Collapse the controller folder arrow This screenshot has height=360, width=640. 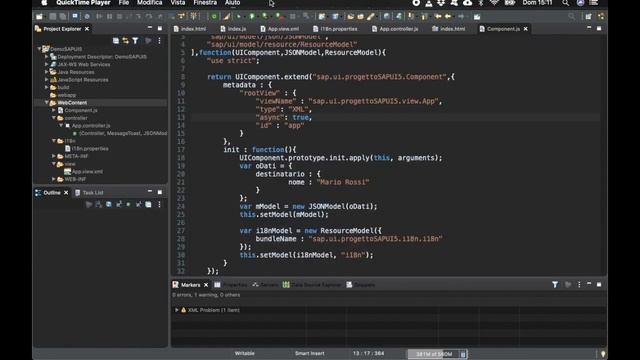pos(54,118)
